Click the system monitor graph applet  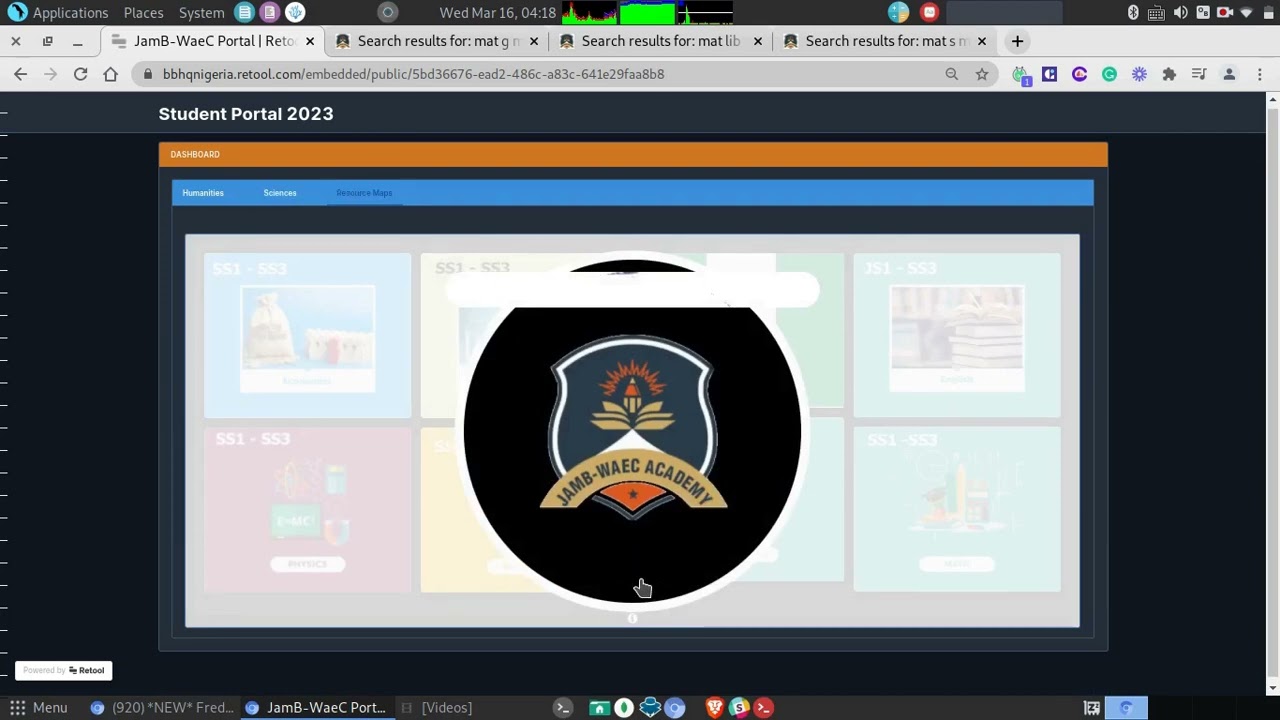(647, 12)
